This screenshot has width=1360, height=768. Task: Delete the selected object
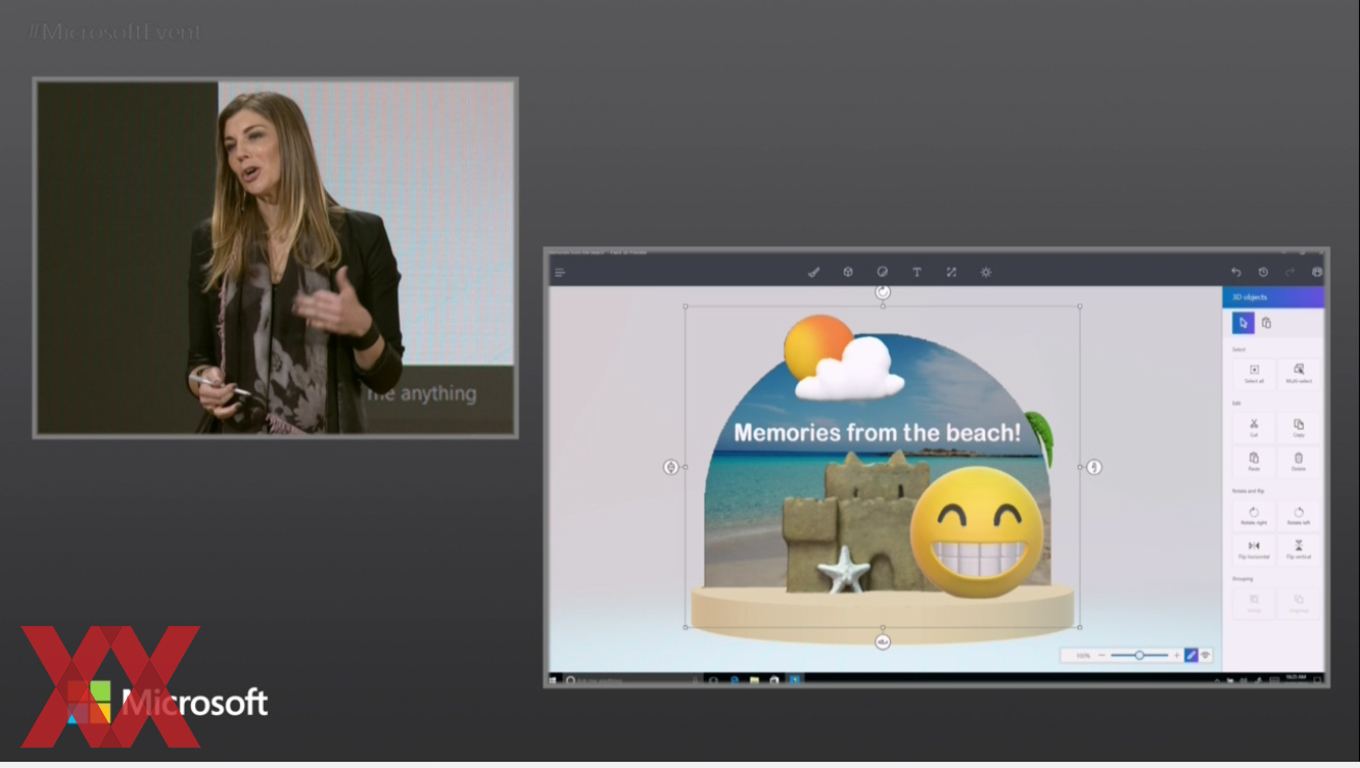(1299, 461)
